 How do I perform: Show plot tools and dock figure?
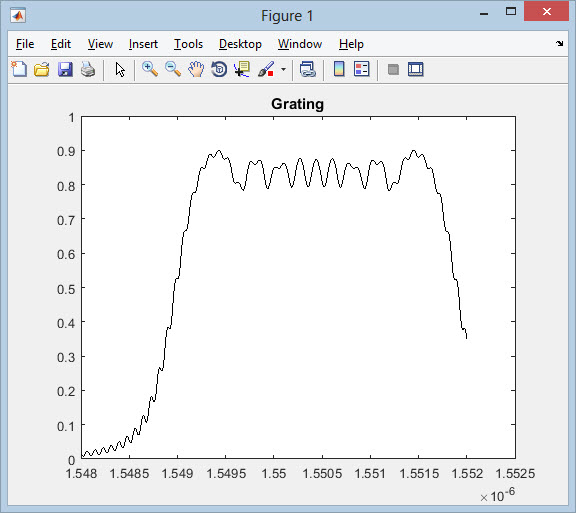415,69
